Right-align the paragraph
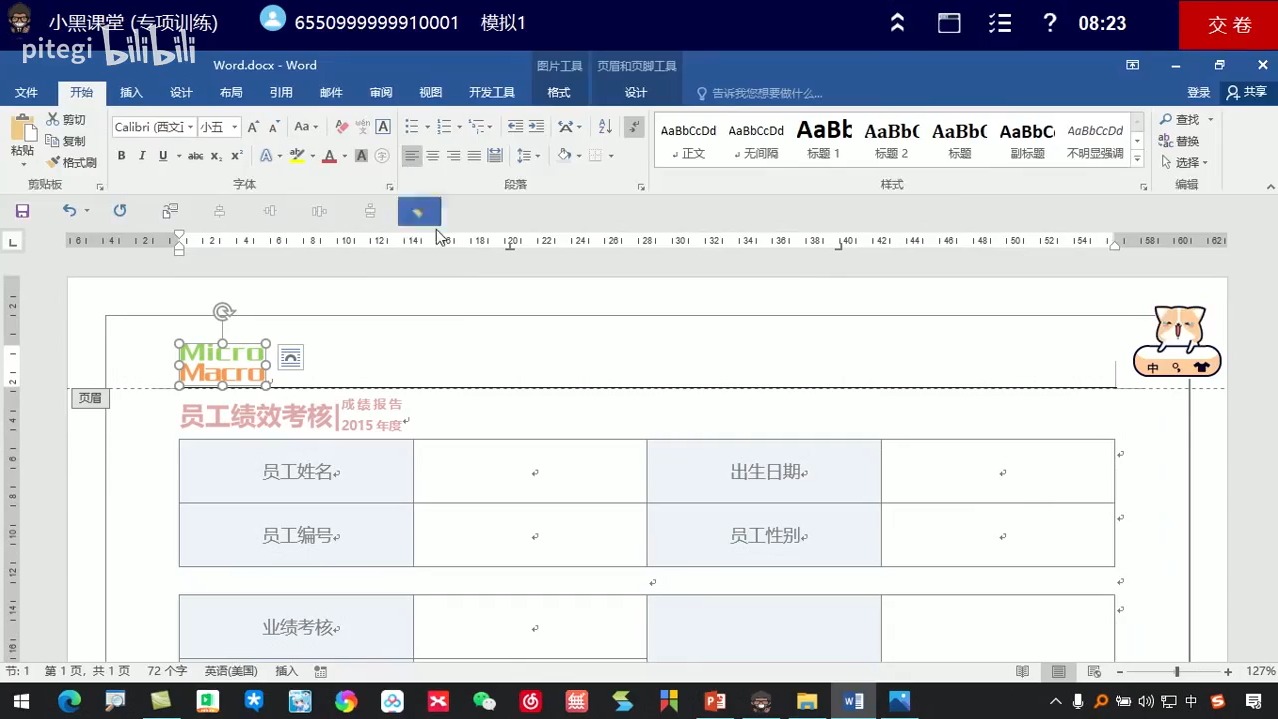The width and height of the screenshot is (1278, 719). (x=454, y=156)
